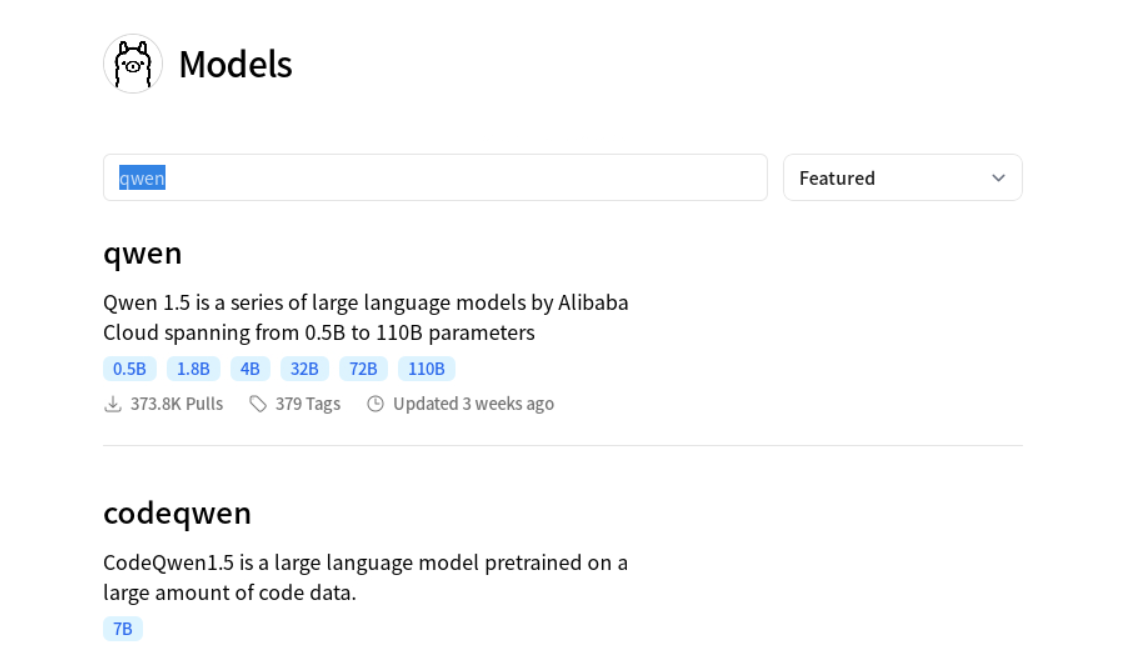The image size is (1146, 650).
Task: Click the Models page heading
Action: point(235,65)
